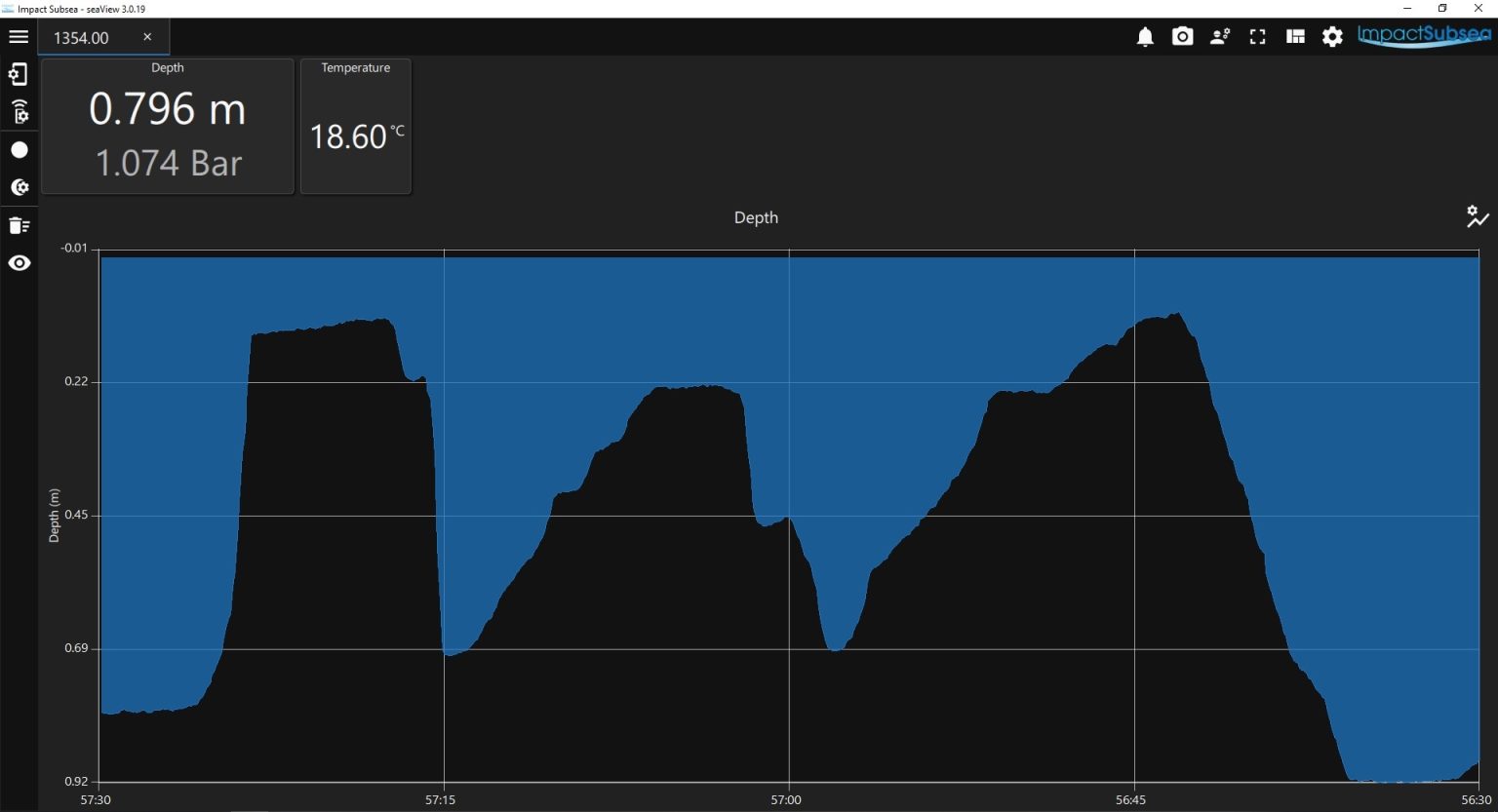1498x812 pixels.
Task: Open the hamburger navigation menu
Action: pyautogui.click(x=19, y=37)
